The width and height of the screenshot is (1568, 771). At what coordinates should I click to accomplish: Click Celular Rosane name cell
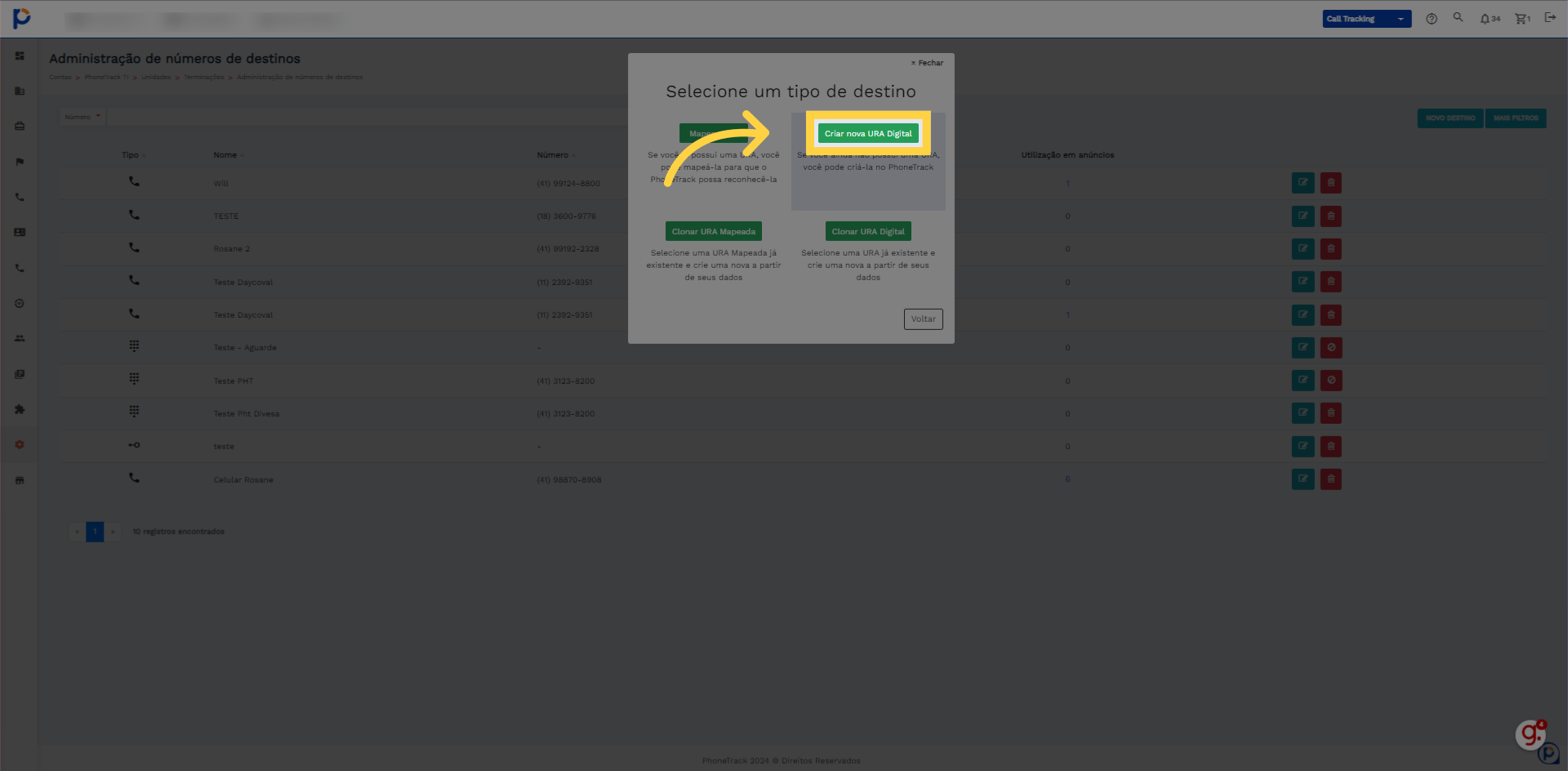pos(243,480)
